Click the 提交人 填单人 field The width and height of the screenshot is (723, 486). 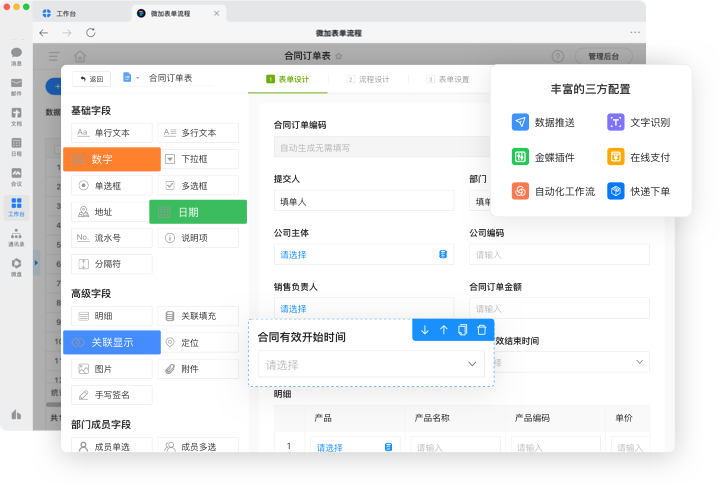point(364,201)
